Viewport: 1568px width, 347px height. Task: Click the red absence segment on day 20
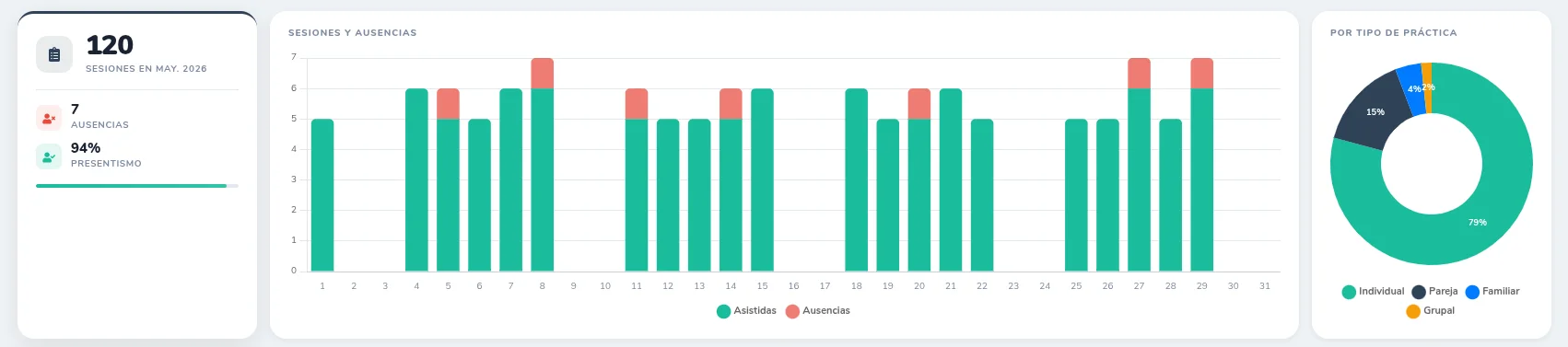[919, 104]
